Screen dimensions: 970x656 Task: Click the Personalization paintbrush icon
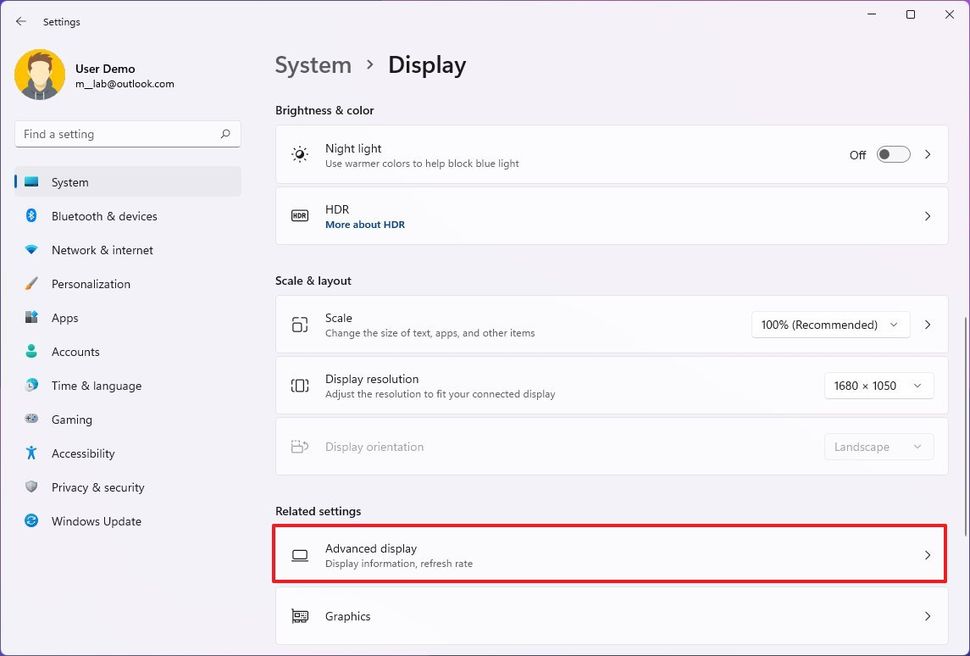31,284
